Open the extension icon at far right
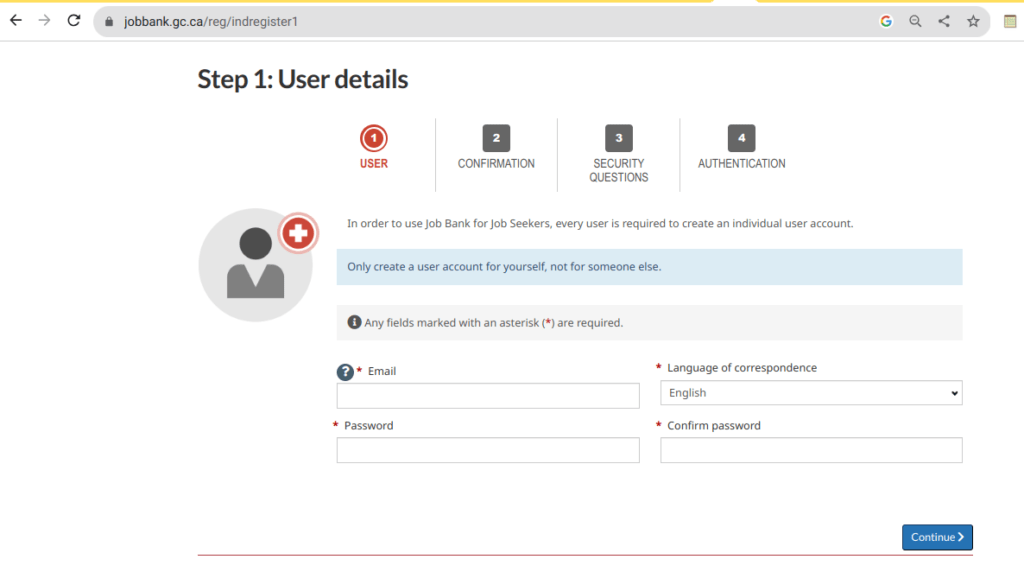 1010,21
